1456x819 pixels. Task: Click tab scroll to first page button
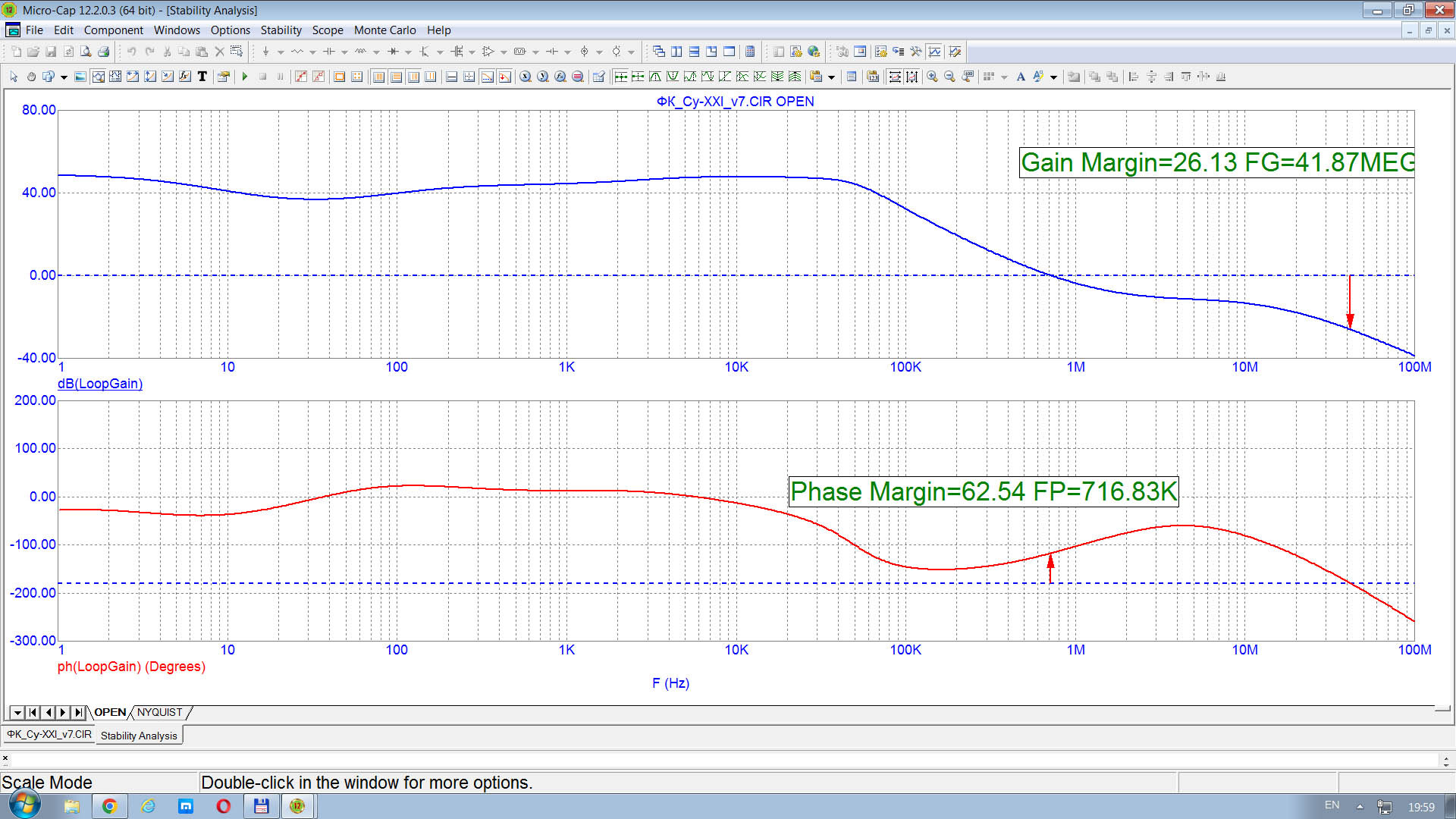click(x=32, y=713)
